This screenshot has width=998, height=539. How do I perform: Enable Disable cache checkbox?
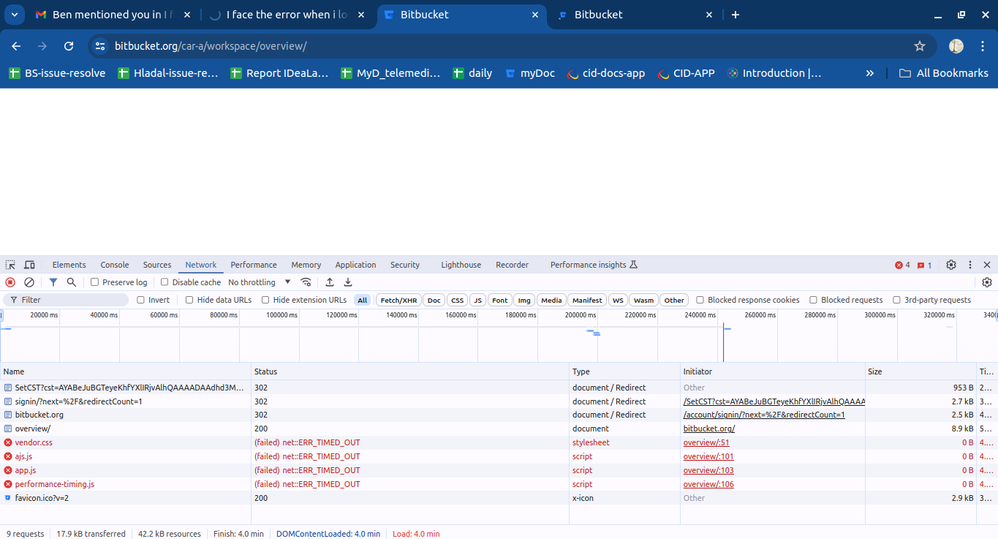[x=164, y=282]
